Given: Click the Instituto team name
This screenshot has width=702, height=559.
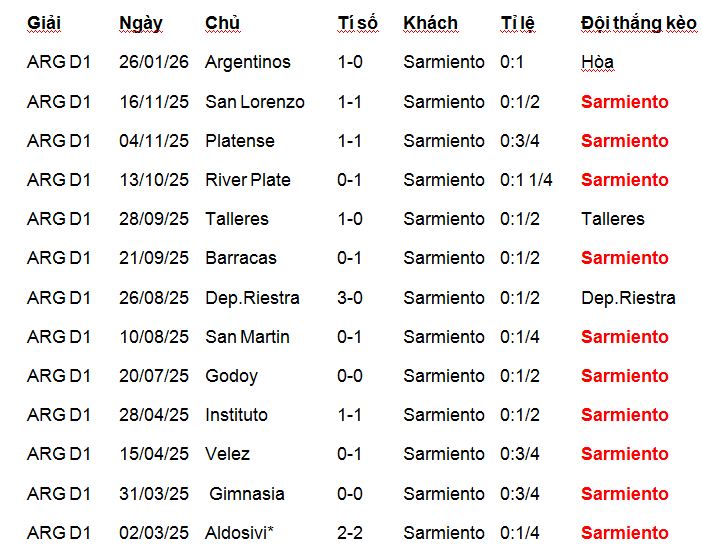Looking at the screenshot, I should pyautogui.click(x=236, y=415).
